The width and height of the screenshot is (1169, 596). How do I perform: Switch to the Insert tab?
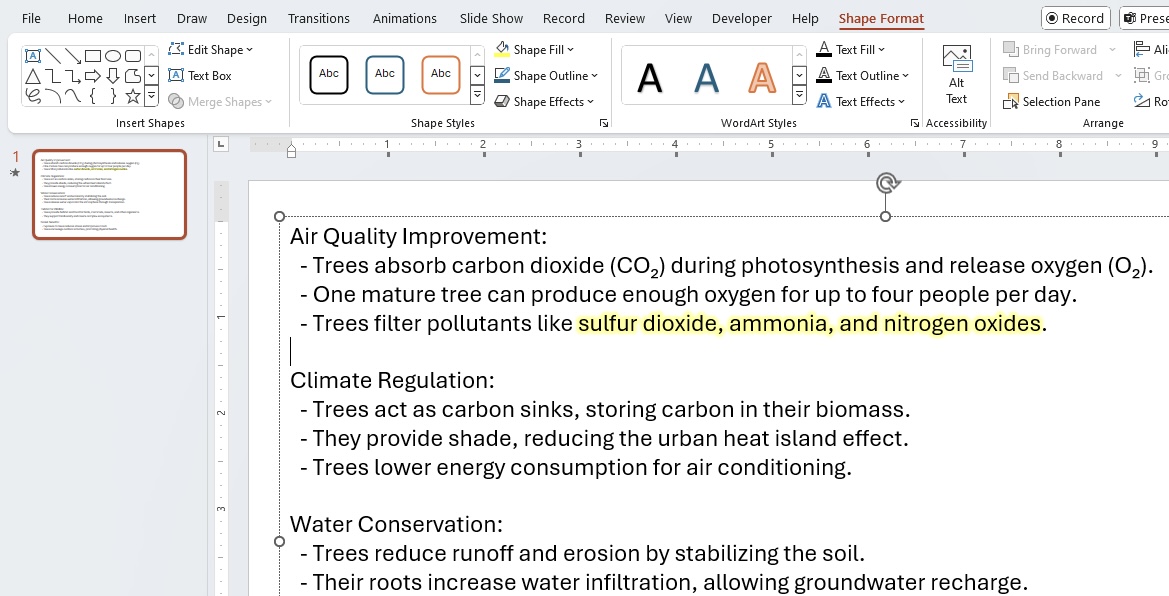(139, 18)
